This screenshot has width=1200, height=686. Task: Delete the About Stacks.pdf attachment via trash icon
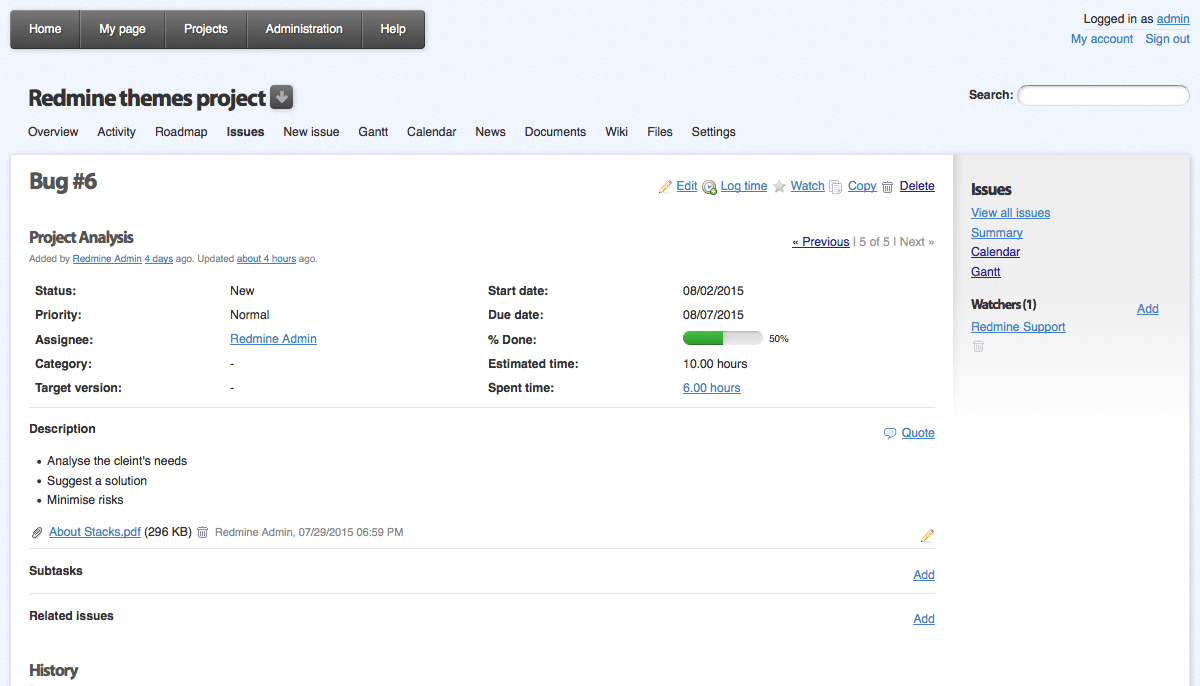tap(202, 533)
